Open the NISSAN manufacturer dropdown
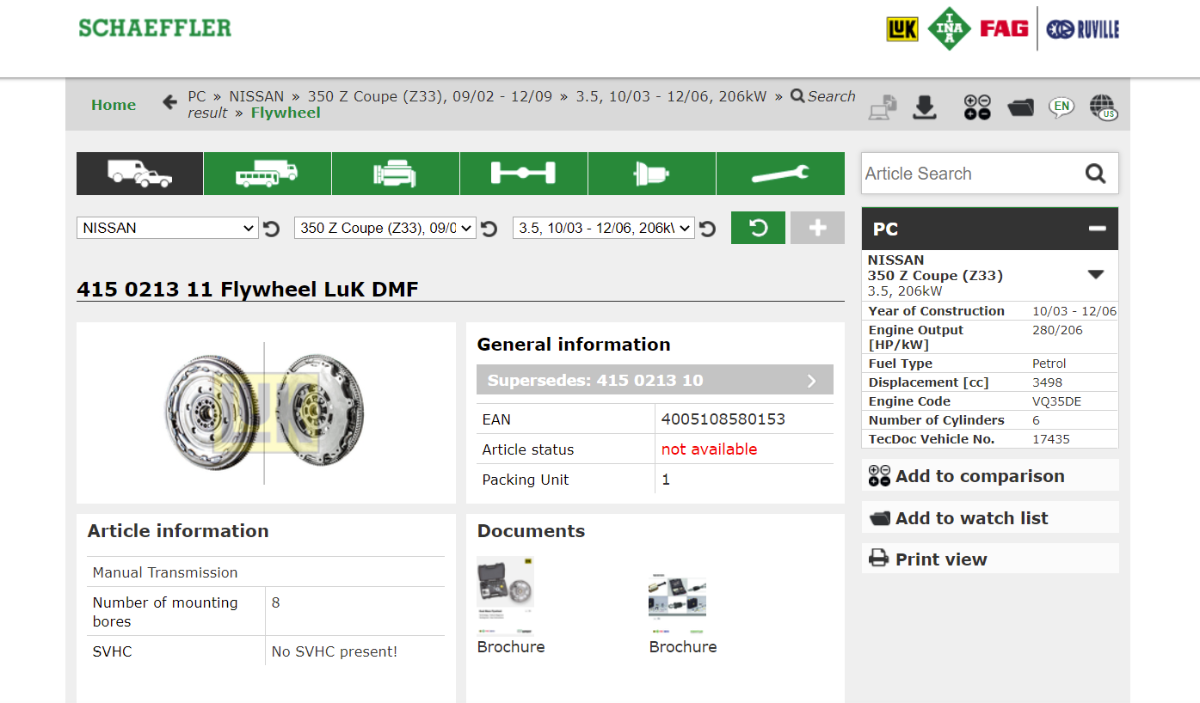The width and height of the screenshot is (1200, 703). pos(167,228)
